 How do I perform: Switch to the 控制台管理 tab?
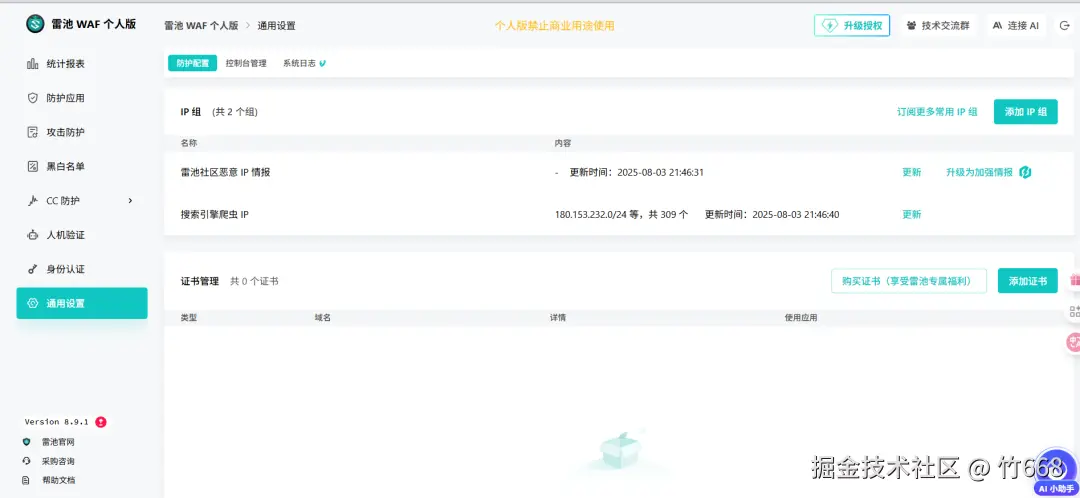point(246,63)
